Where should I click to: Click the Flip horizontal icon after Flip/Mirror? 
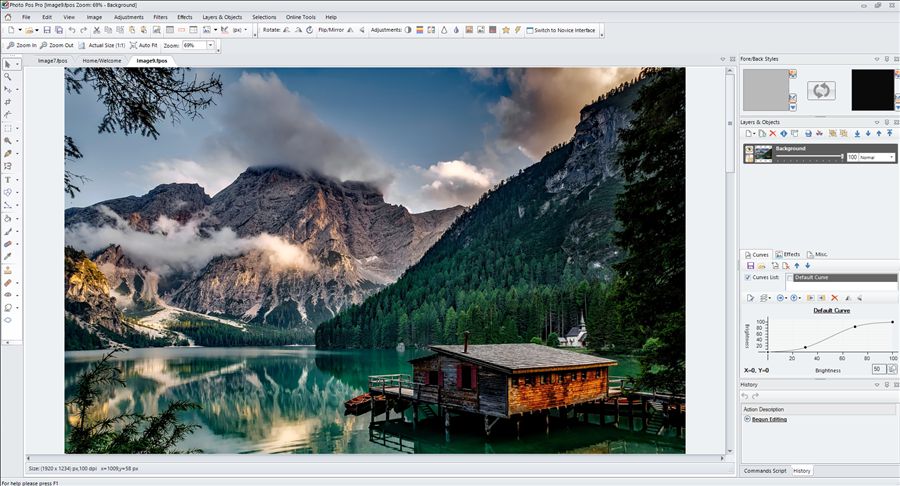pos(350,30)
